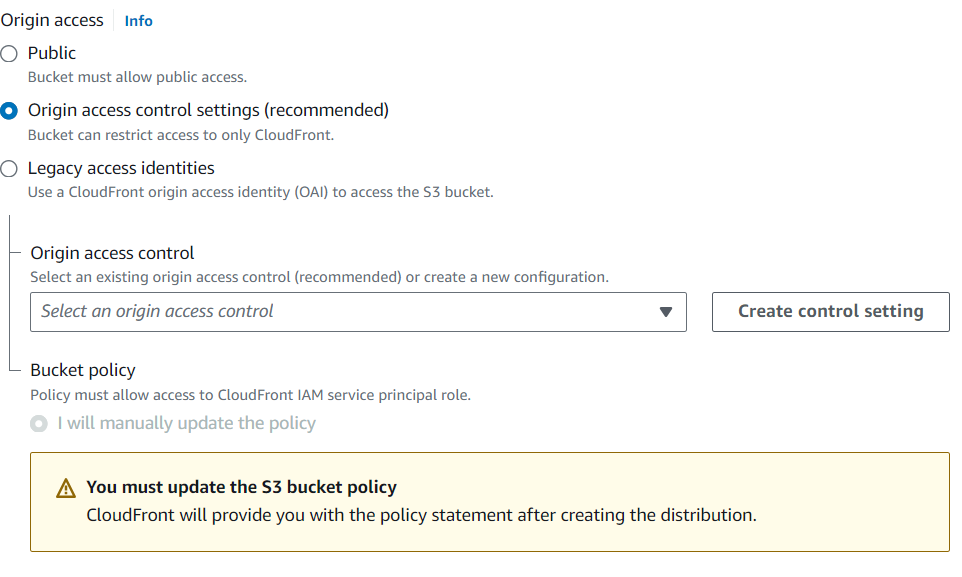
Task: Click the 'Origin access control' subsection label
Action: click(x=112, y=253)
